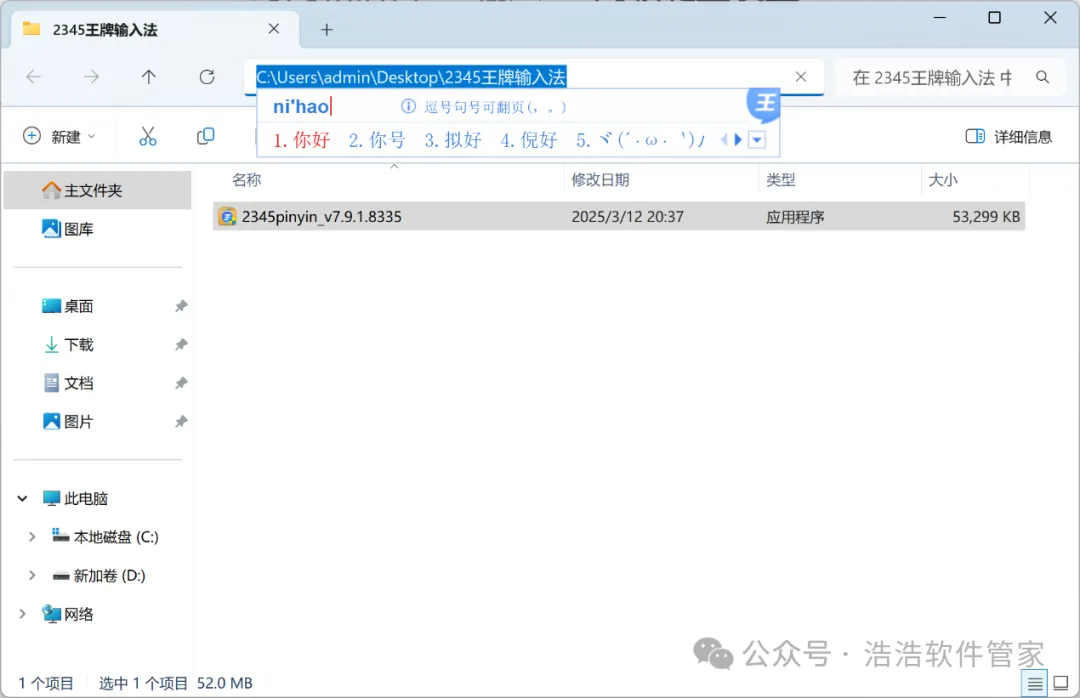1080x698 pixels.
Task: Expand the candidate list dropdown
Action: tap(756, 140)
